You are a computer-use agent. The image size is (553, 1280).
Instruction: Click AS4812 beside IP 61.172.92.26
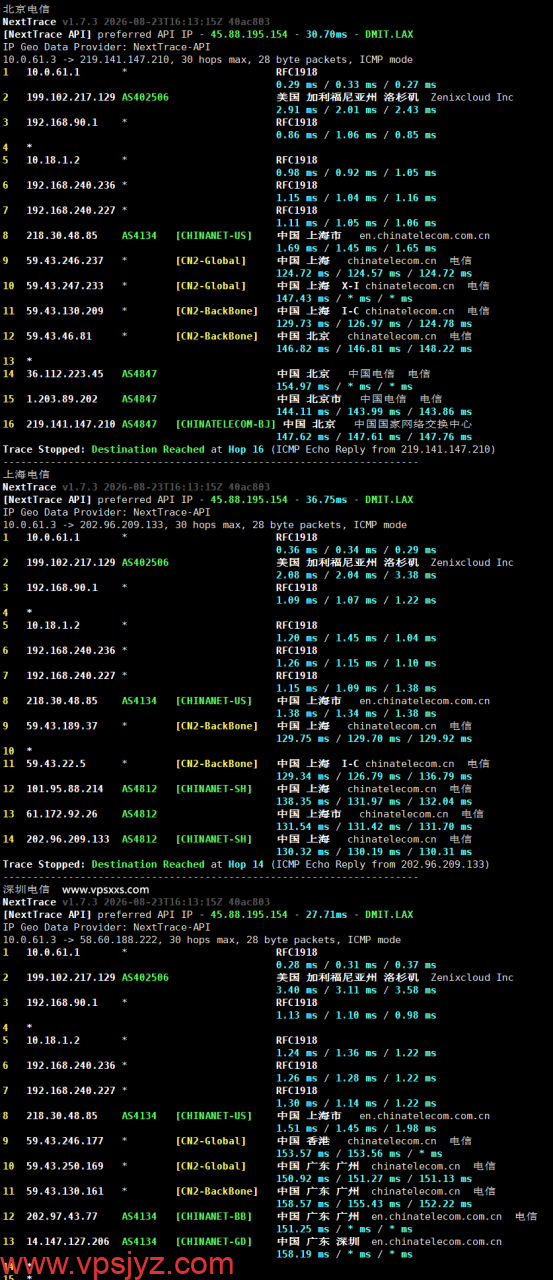pos(139,814)
